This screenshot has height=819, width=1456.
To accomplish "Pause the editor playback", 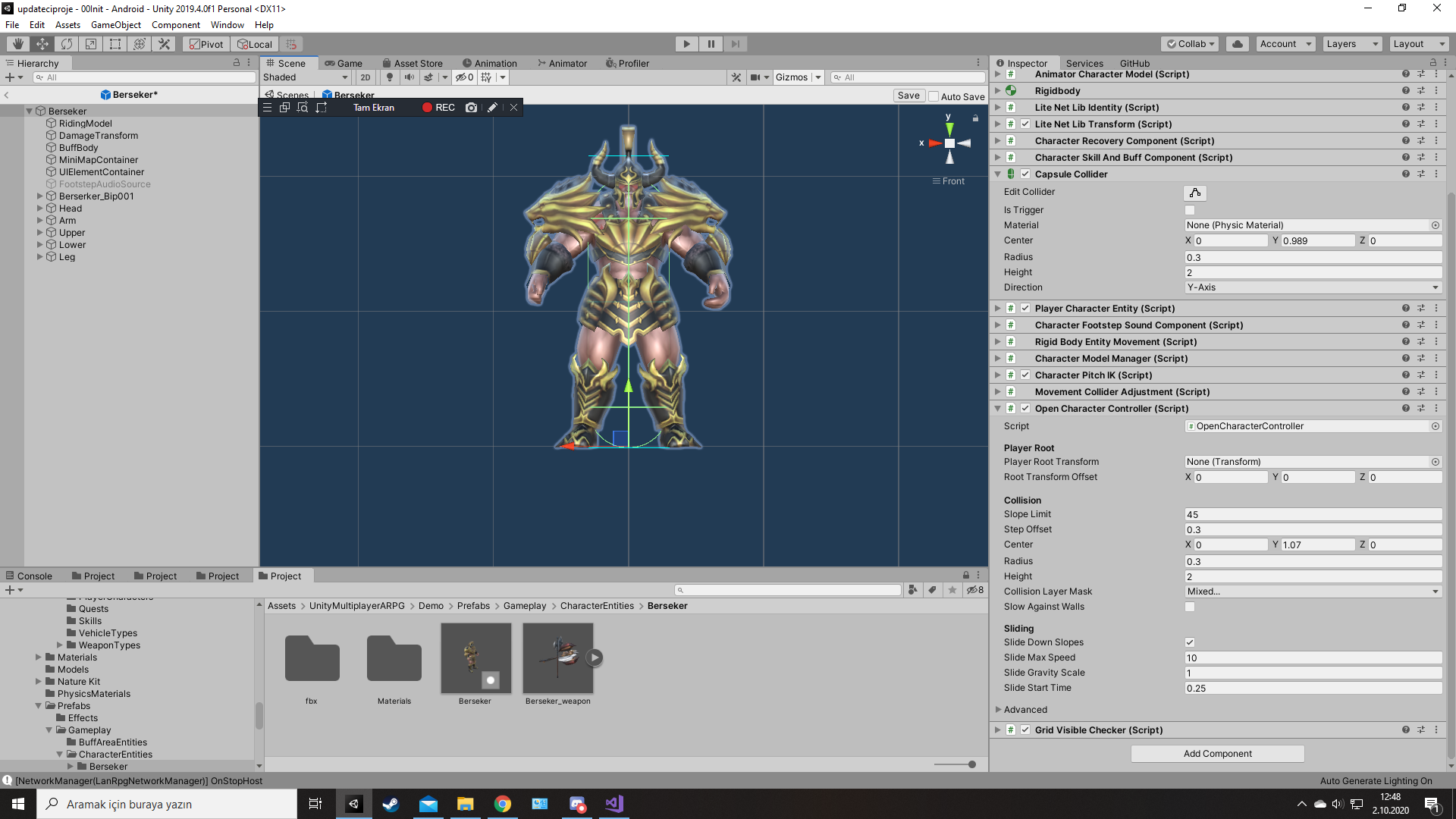I will tap(711, 43).
